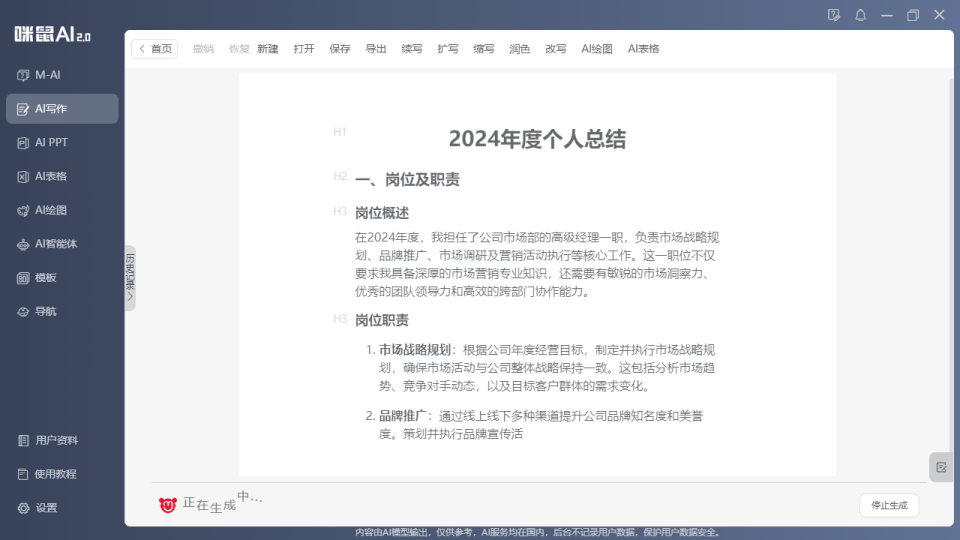Click heading 一、岗位及职责
Image resolution: width=960 pixels, height=540 pixels.
[407, 179]
